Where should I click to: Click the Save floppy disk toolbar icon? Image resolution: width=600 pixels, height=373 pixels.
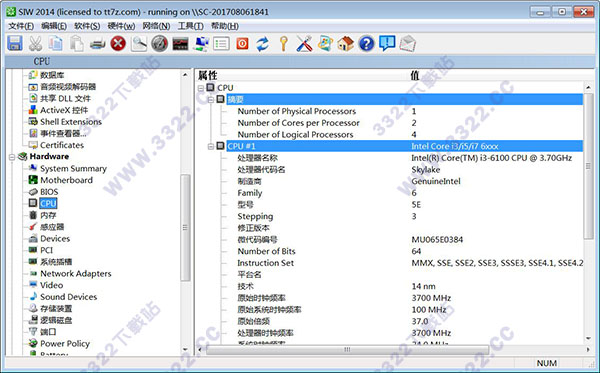pyautogui.click(x=15, y=44)
